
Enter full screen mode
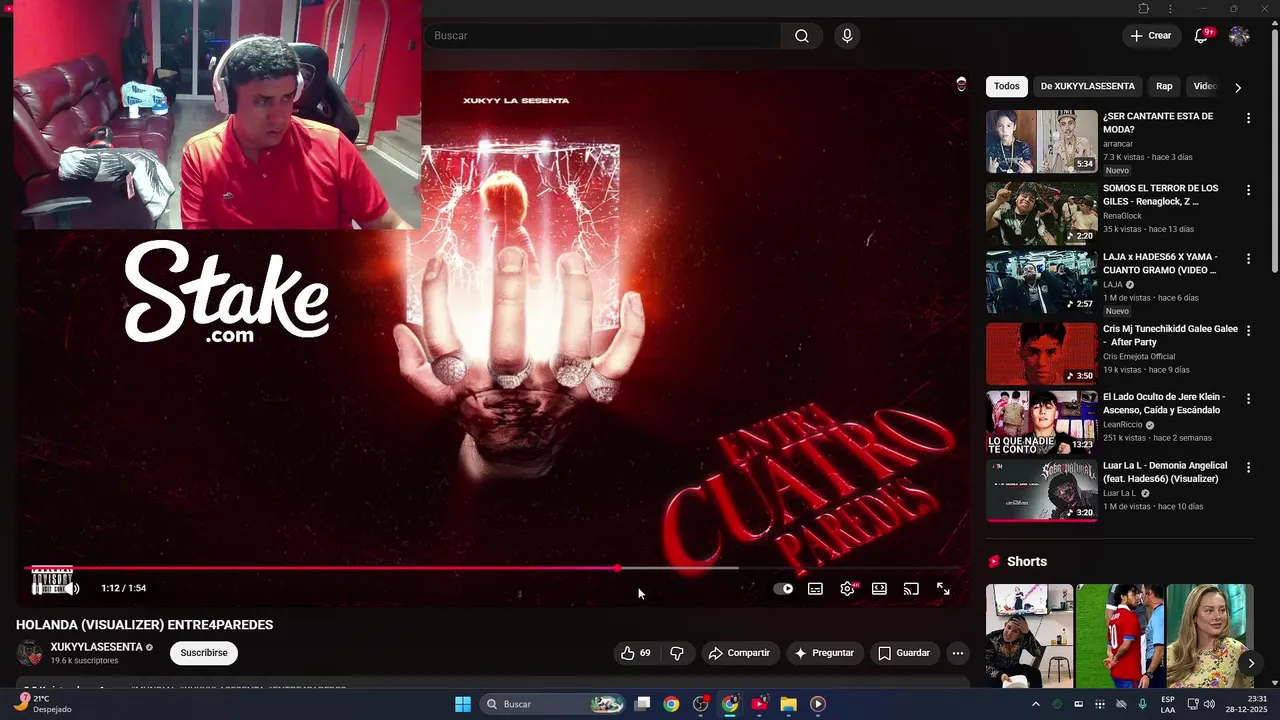[x=943, y=589]
